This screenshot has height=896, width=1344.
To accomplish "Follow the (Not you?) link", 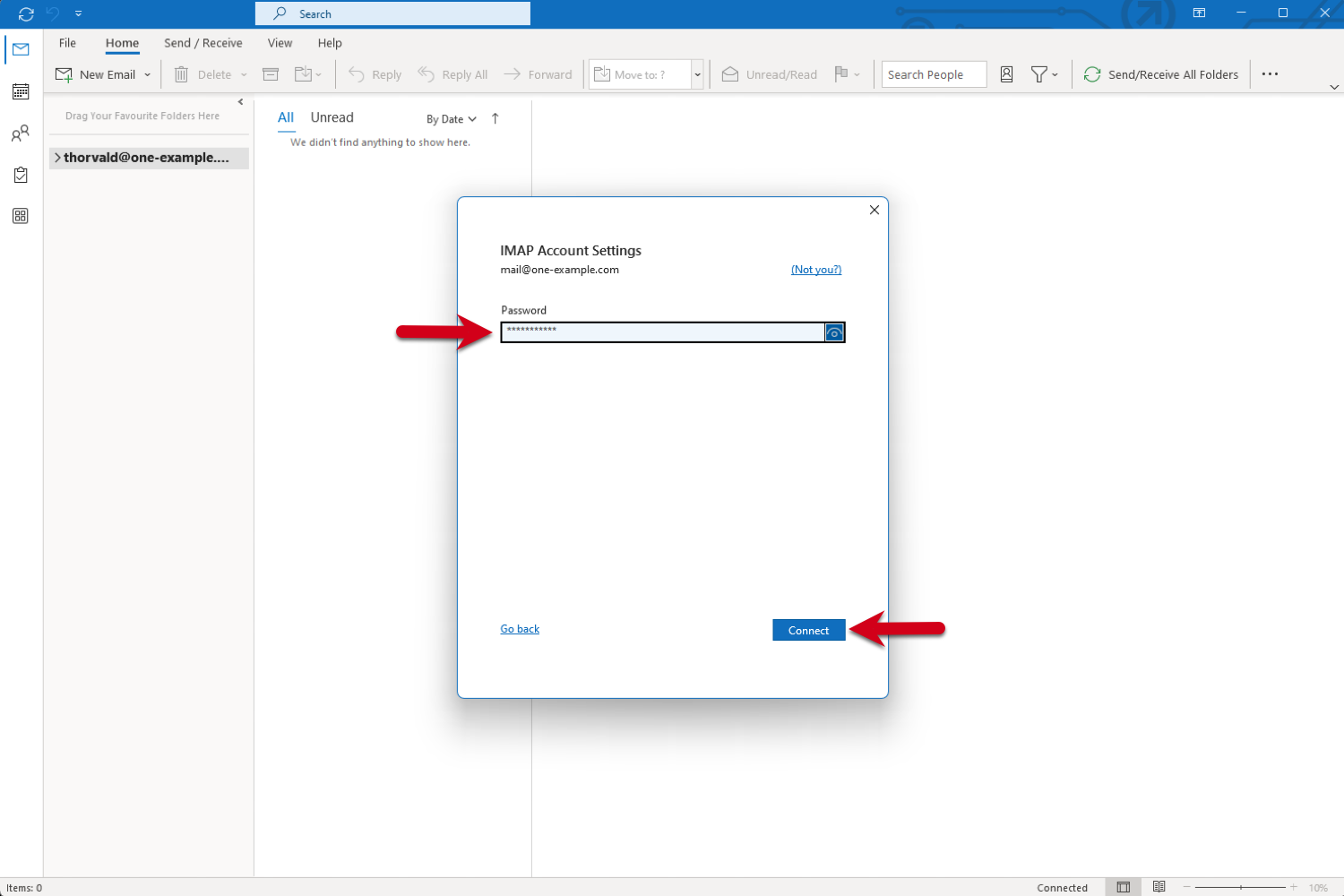I will coord(815,269).
